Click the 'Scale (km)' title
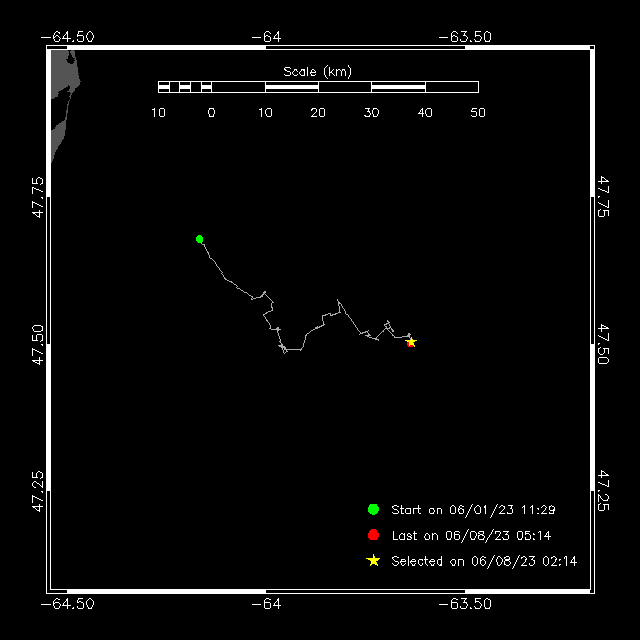This screenshot has height=640, width=640. click(x=318, y=72)
